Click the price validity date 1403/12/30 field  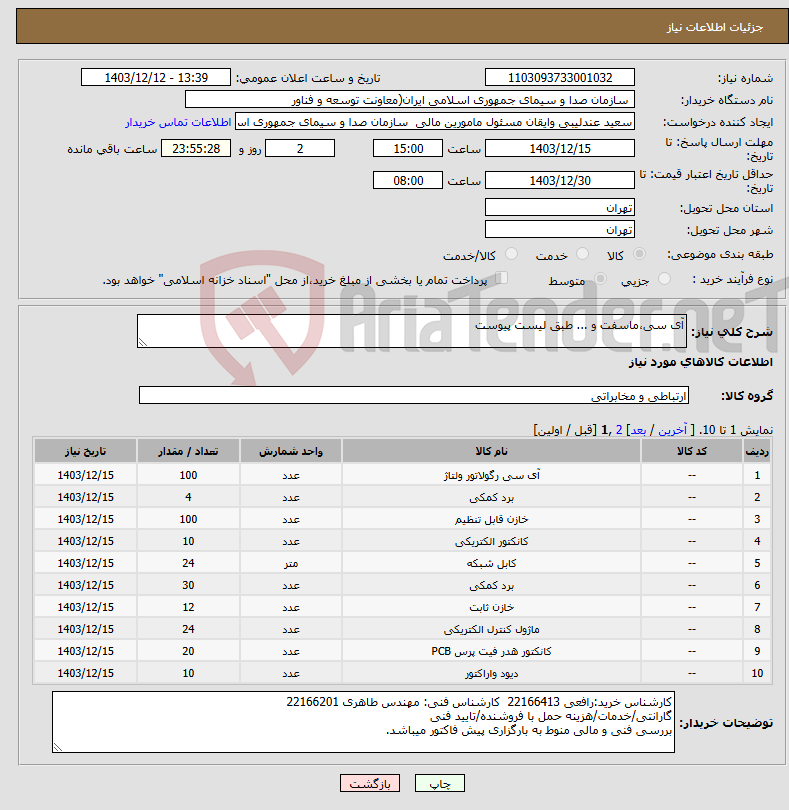click(x=560, y=181)
